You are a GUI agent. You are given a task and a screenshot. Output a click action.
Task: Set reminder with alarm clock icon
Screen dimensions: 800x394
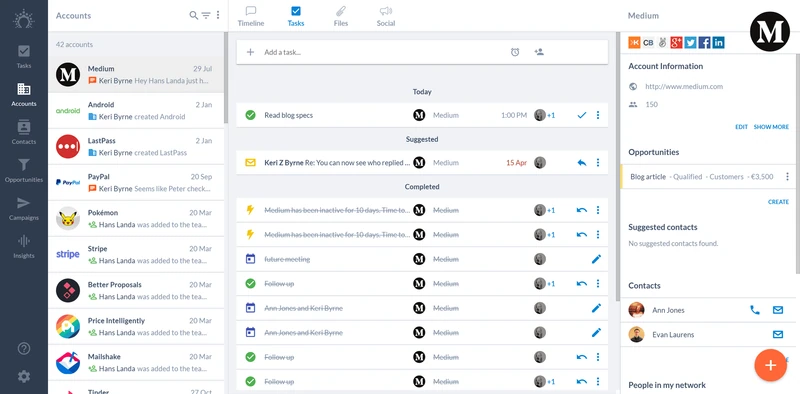click(515, 52)
